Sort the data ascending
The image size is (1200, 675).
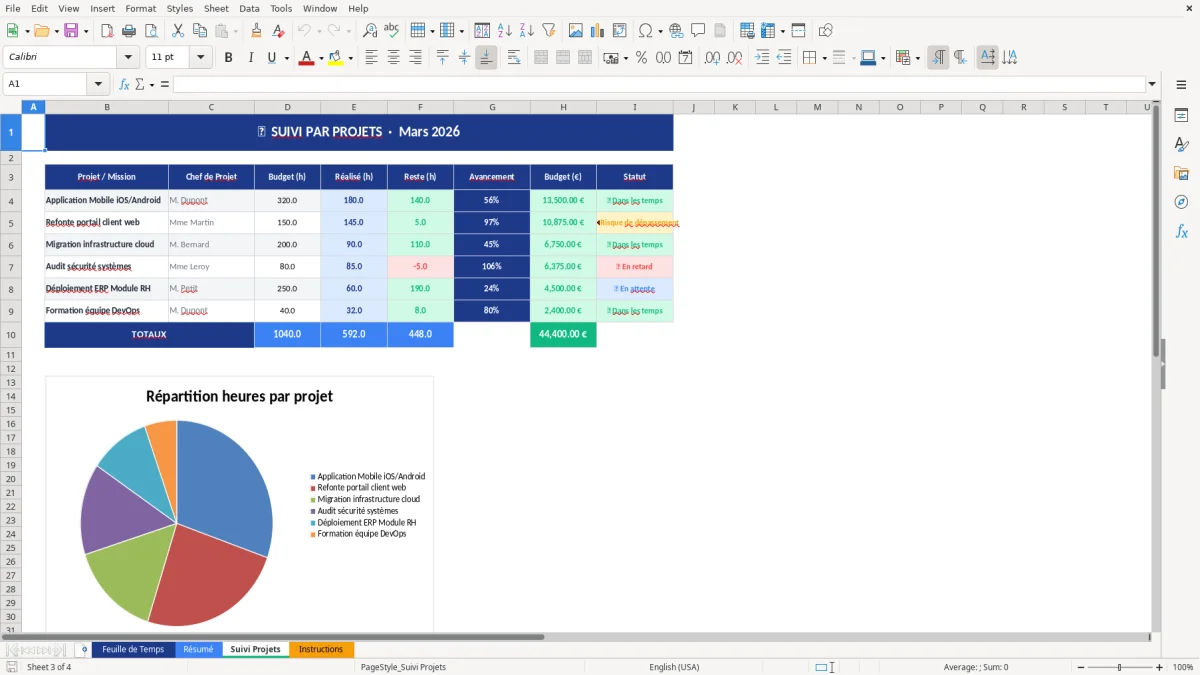tap(505, 30)
